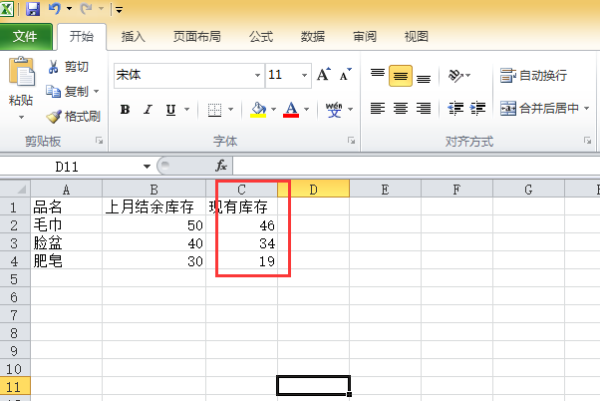
Task: Switch to the 页面布局 Page Layout tab
Action: [x=197, y=37]
